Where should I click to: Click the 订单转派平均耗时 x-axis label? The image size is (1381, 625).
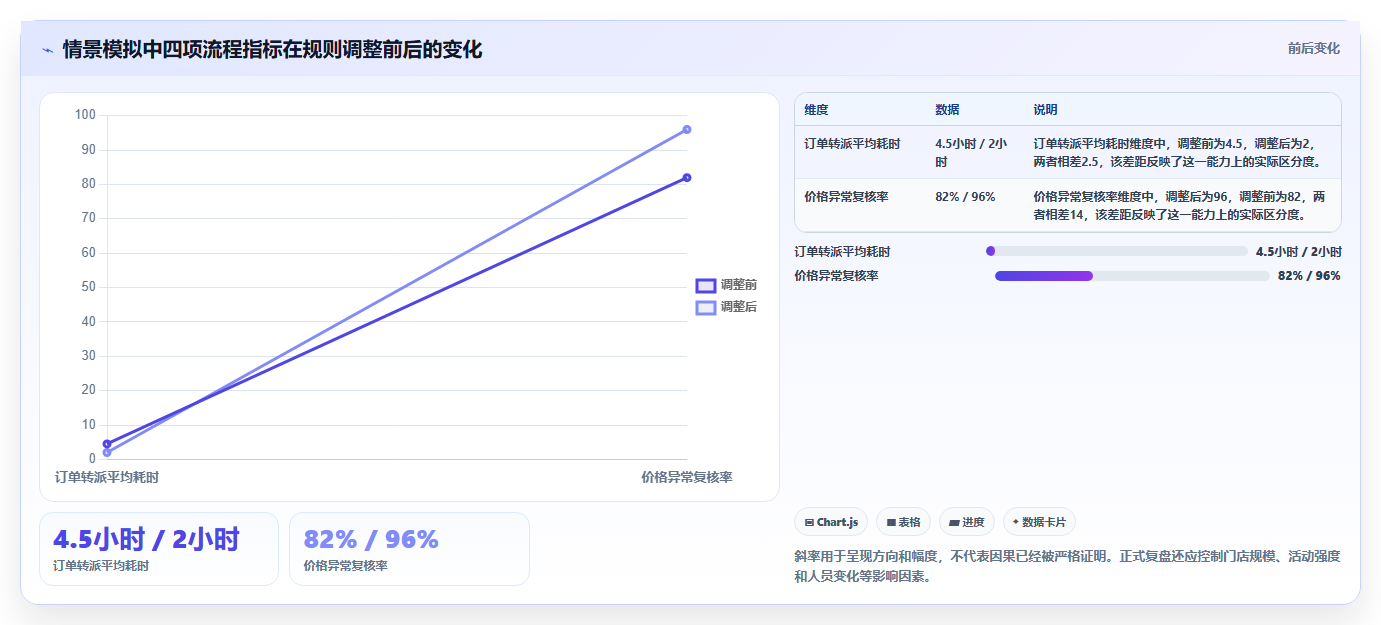pyautogui.click(x=107, y=477)
